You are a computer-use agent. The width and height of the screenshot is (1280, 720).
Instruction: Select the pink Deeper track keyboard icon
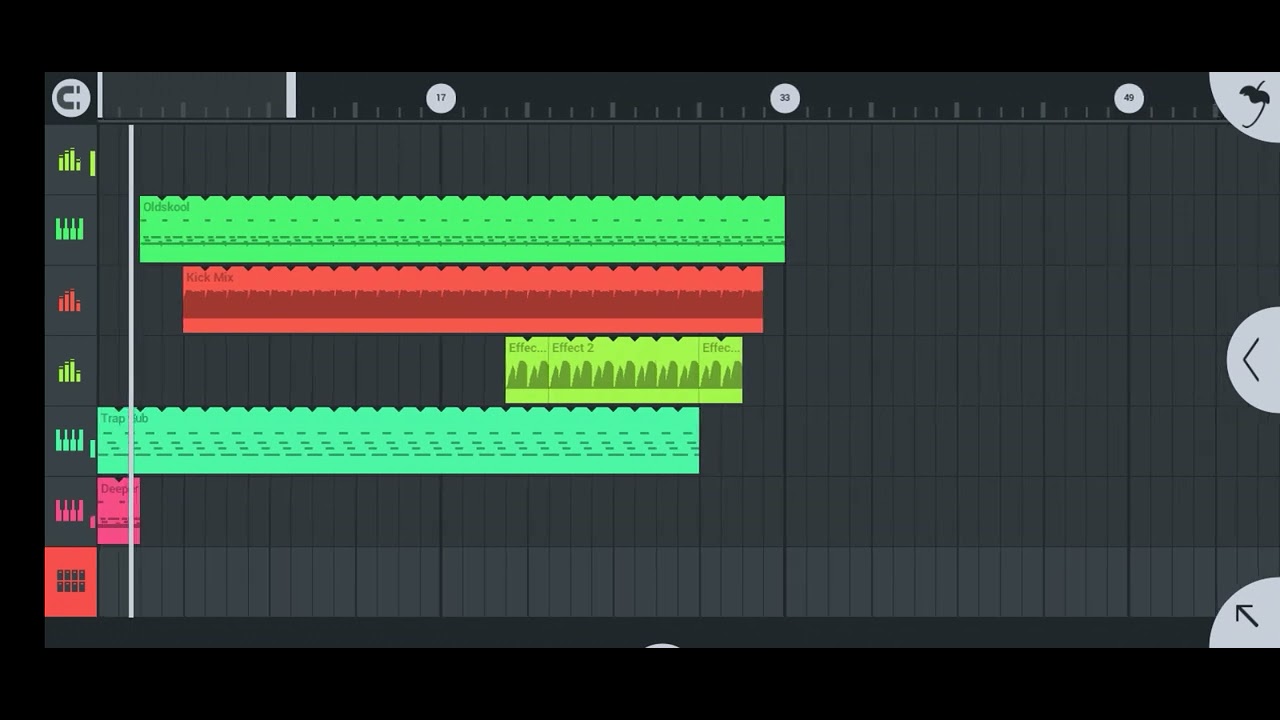70,511
